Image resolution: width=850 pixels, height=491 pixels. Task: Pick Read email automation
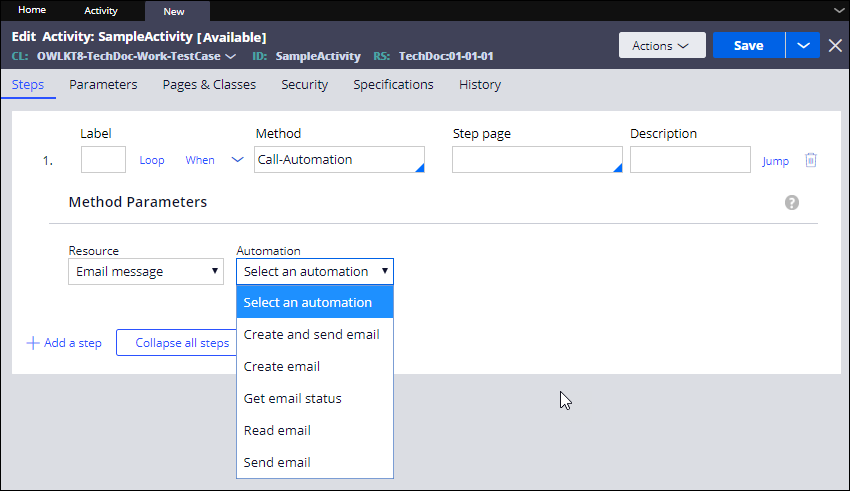[277, 430]
